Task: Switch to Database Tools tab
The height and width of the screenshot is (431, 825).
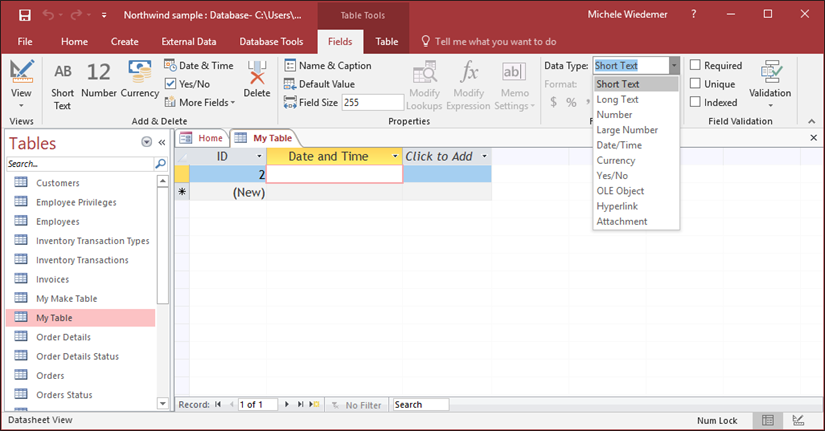Action: pyautogui.click(x=271, y=42)
